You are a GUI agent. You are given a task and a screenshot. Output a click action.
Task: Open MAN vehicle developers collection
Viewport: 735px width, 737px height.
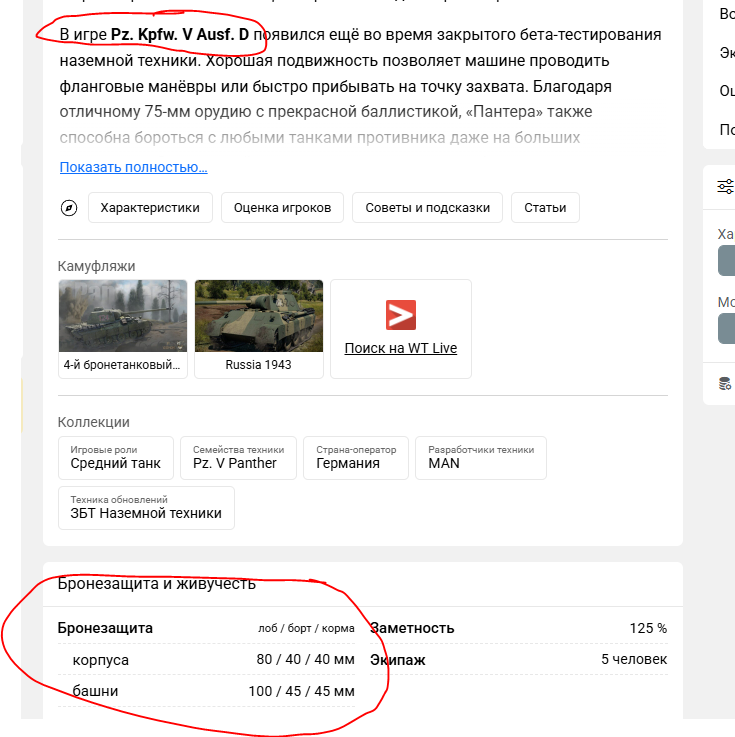(481, 458)
